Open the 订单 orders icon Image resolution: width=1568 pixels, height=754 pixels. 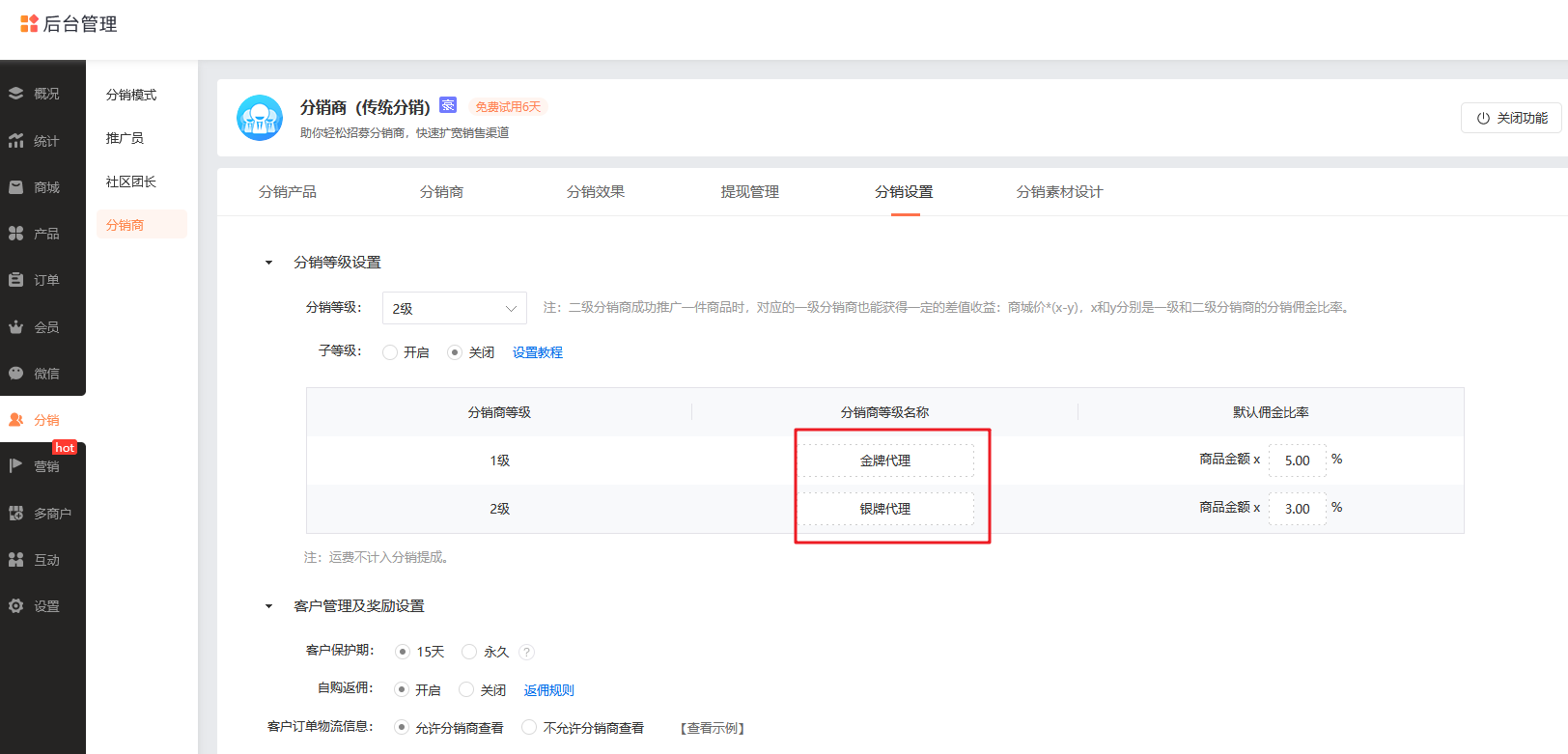pos(16,280)
